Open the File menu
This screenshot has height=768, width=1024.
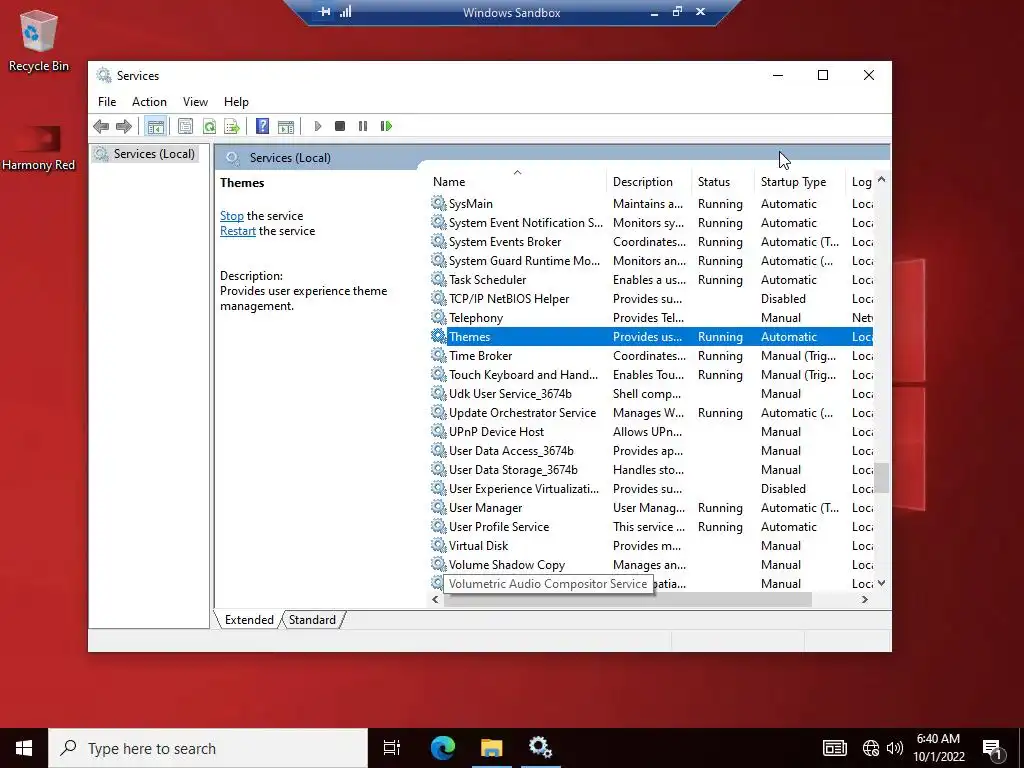(x=107, y=102)
